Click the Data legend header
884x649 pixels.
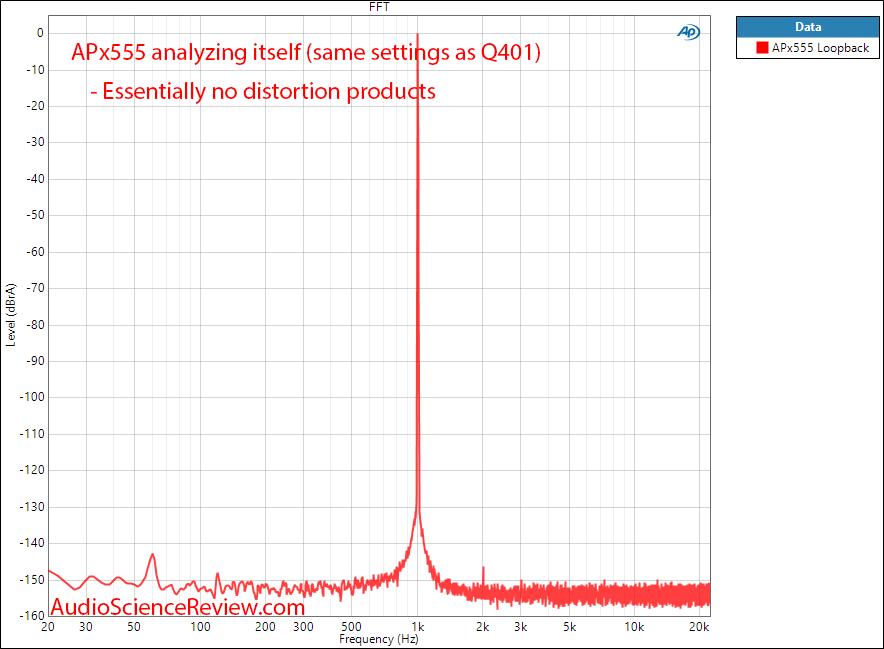(x=807, y=27)
